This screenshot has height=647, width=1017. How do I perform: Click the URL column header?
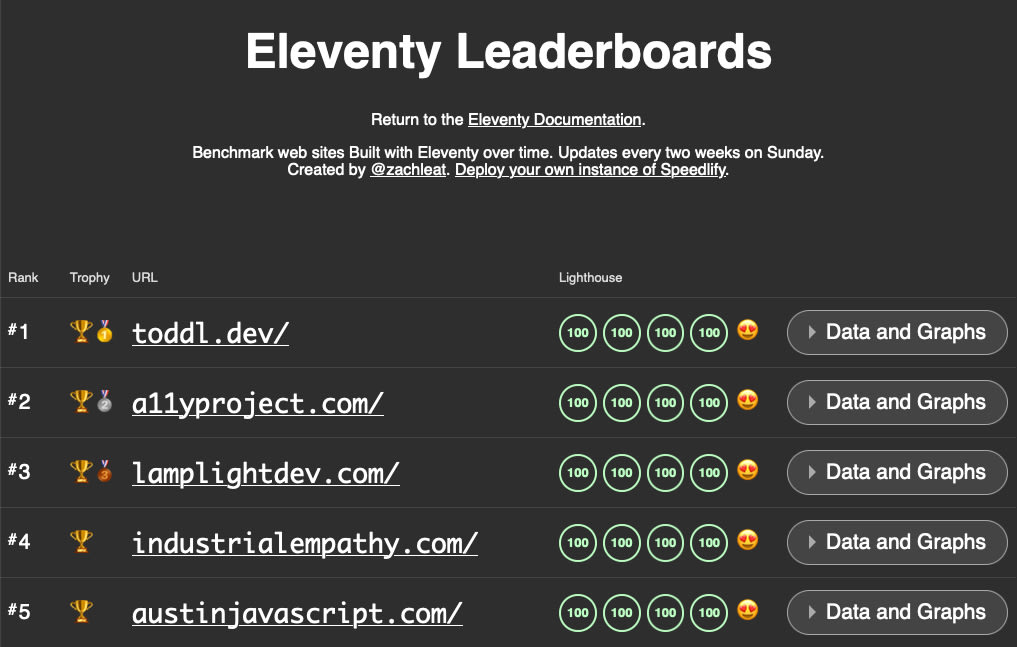pos(145,277)
